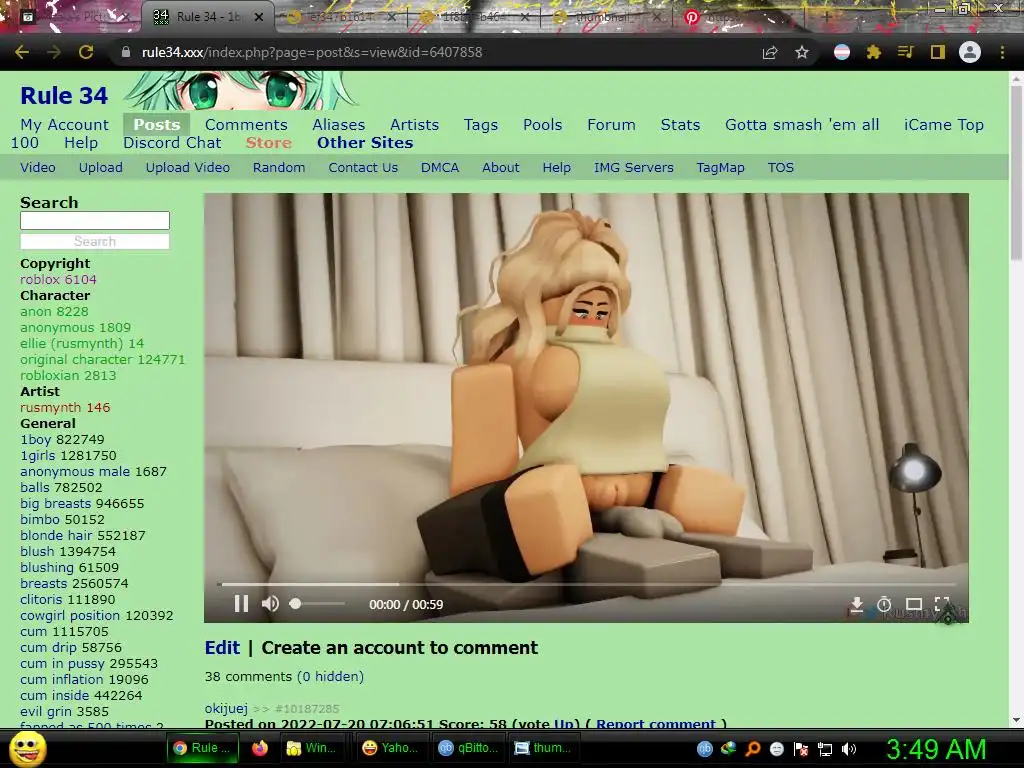The width and height of the screenshot is (1024, 768).
Task: Open the Upload Video submenu link
Action: [x=187, y=168]
